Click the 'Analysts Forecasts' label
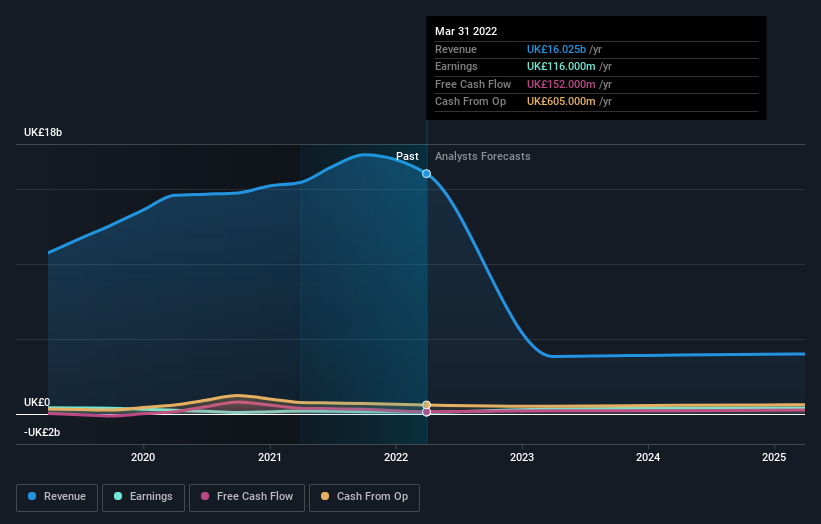 tap(483, 156)
